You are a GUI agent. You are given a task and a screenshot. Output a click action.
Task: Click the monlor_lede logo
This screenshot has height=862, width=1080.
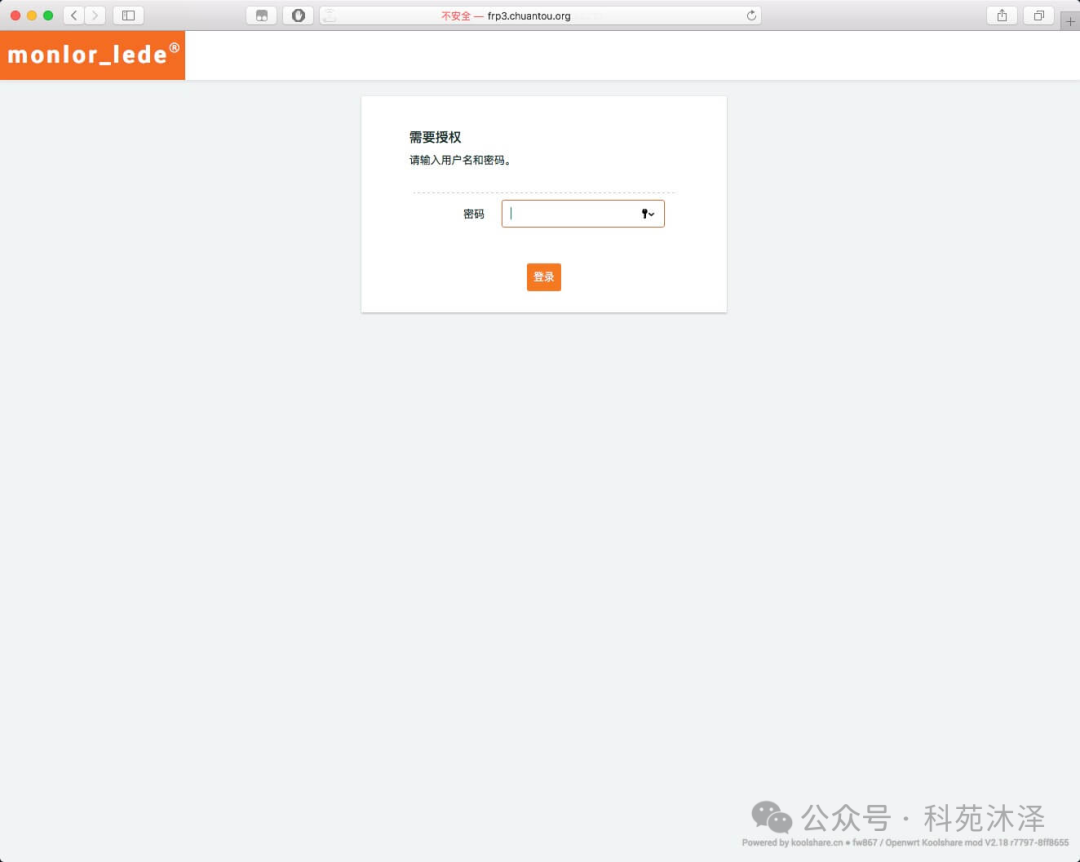point(93,55)
